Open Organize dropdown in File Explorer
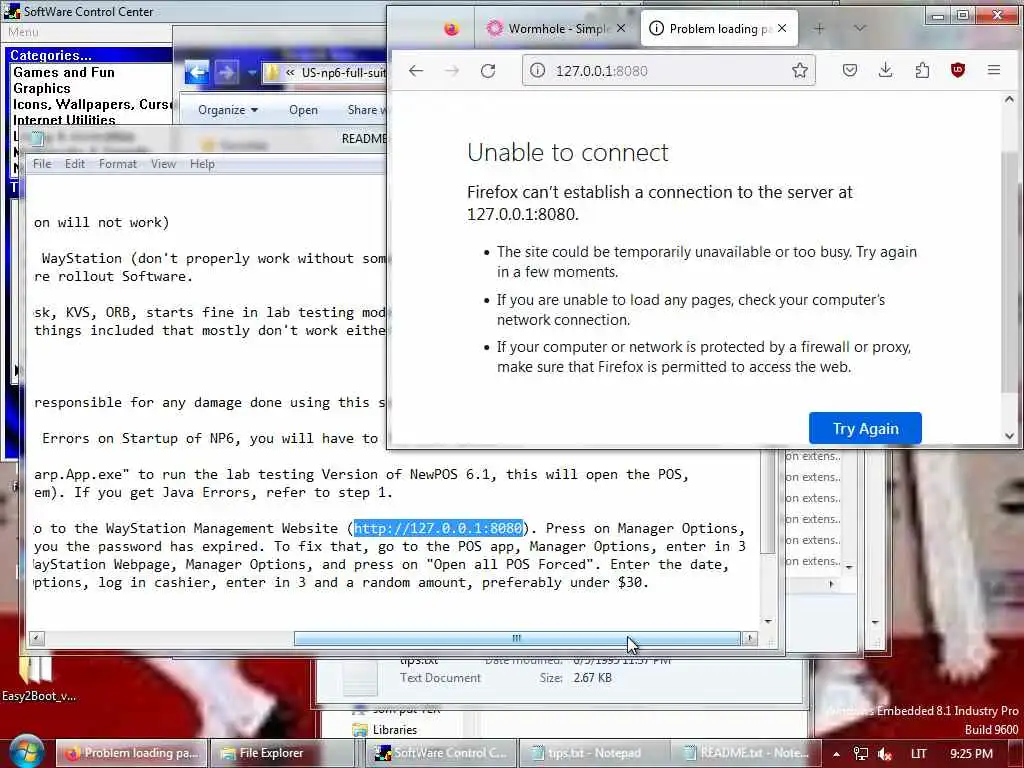Viewport: 1024px width, 768px height. 228,110
